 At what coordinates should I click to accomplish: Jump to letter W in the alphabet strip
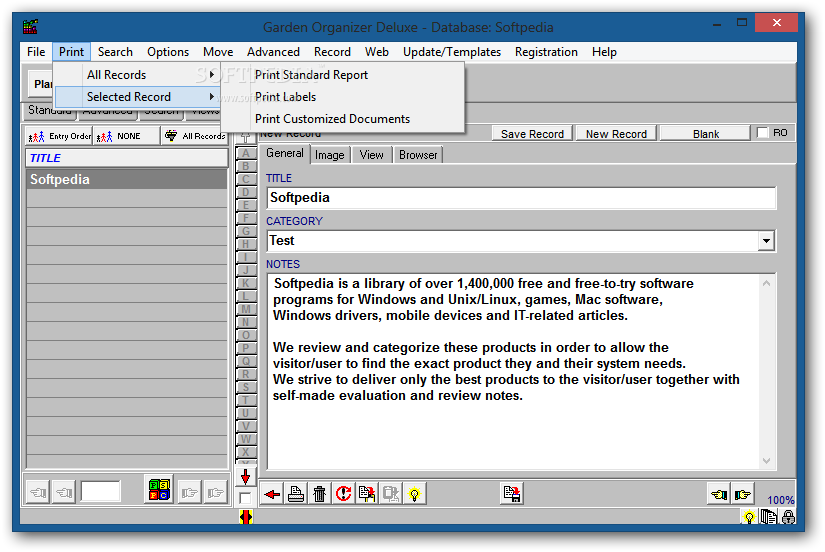[245, 439]
